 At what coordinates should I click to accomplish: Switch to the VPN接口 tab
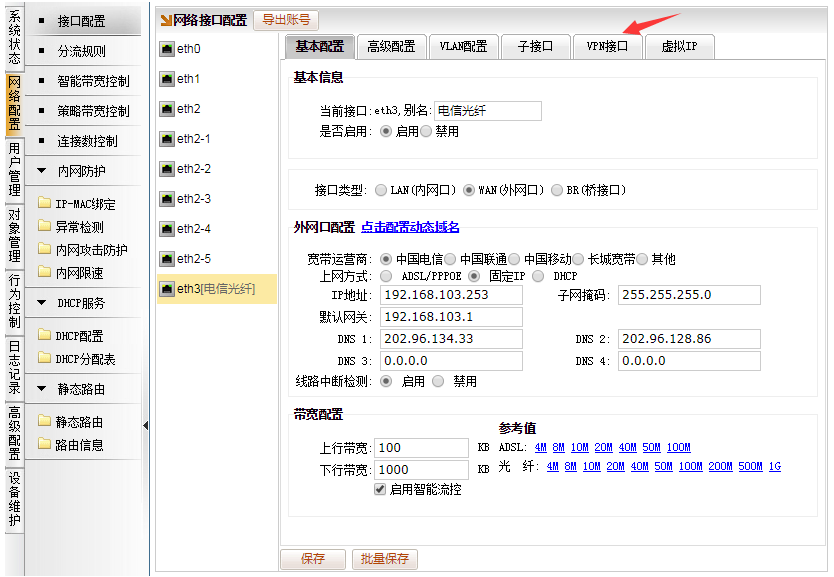coord(607,46)
